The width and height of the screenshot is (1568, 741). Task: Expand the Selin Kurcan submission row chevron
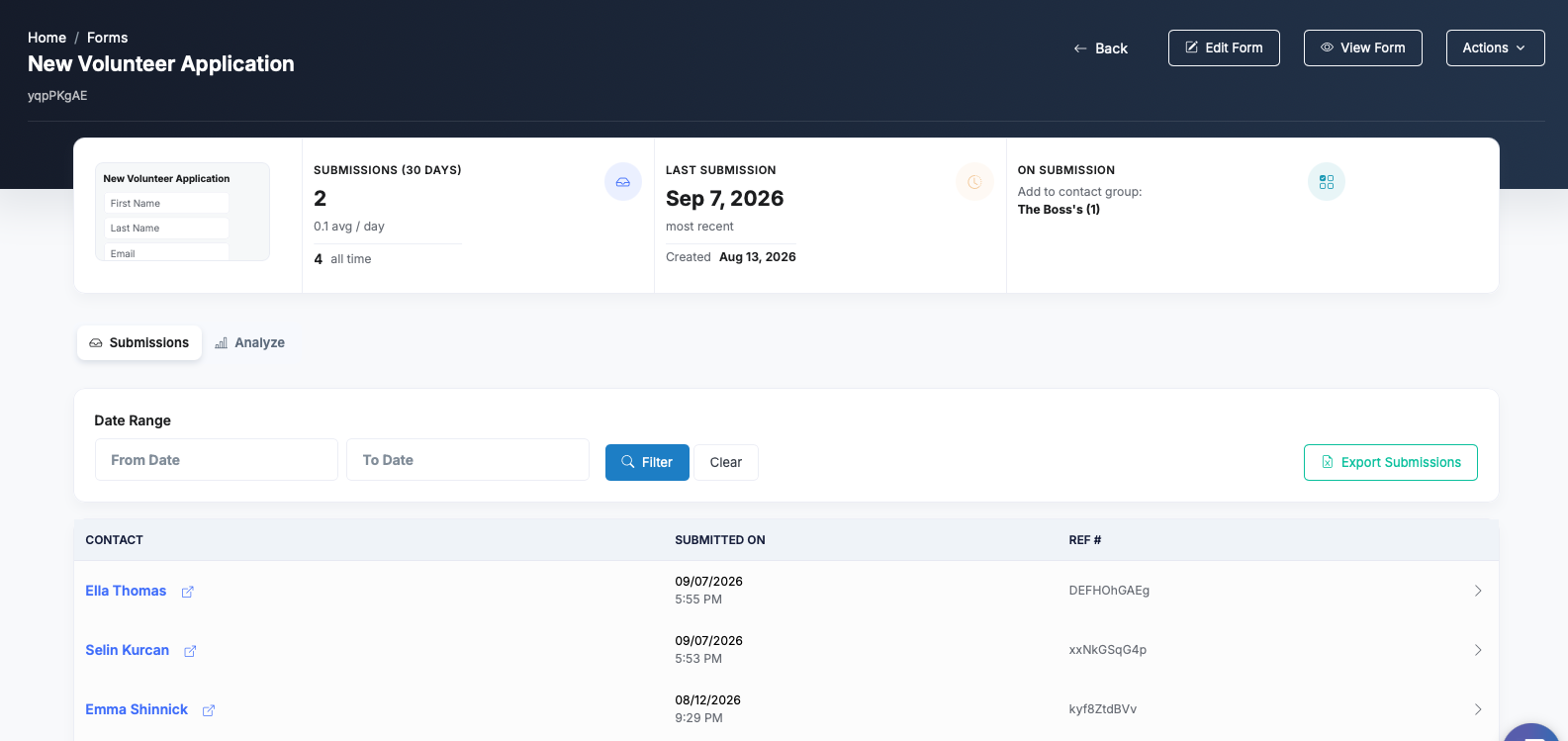pos(1478,650)
